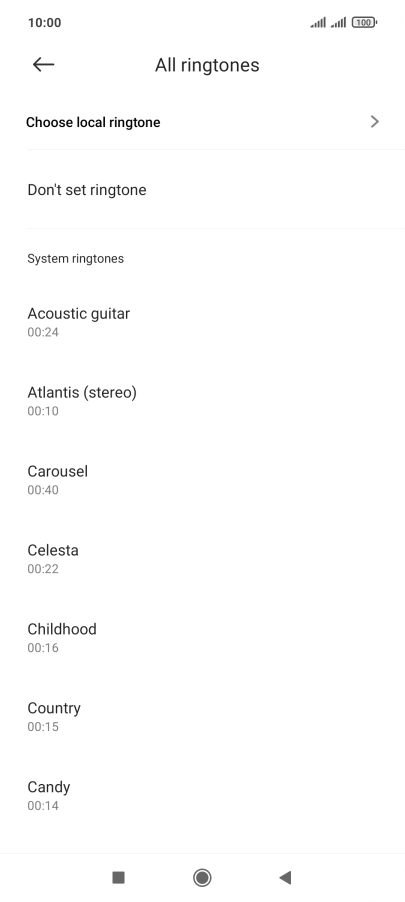Pick the Carousel ringtone
The image size is (405, 902).
click(202, 479)
